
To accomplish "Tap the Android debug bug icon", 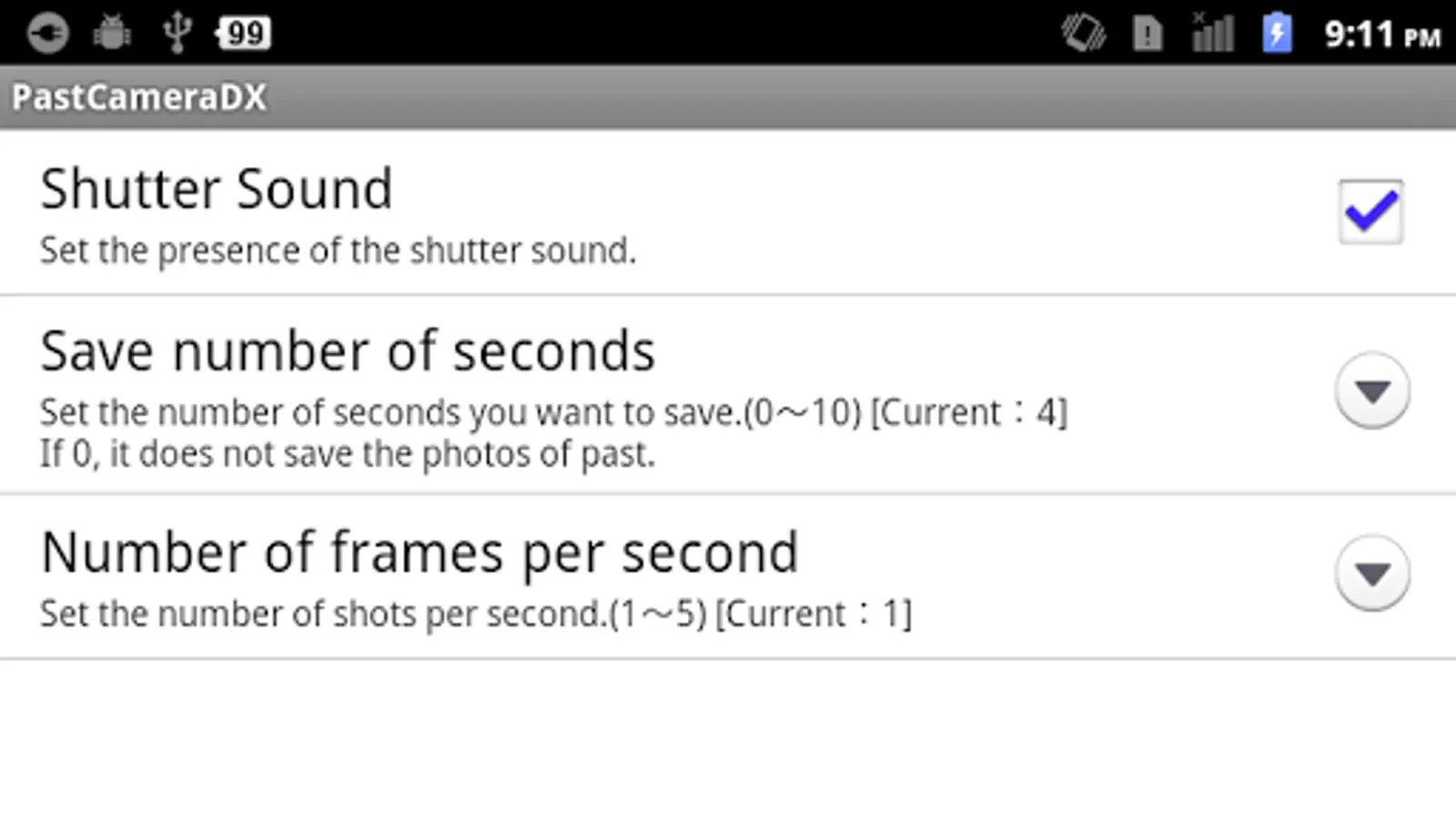I will coord(112,33).
